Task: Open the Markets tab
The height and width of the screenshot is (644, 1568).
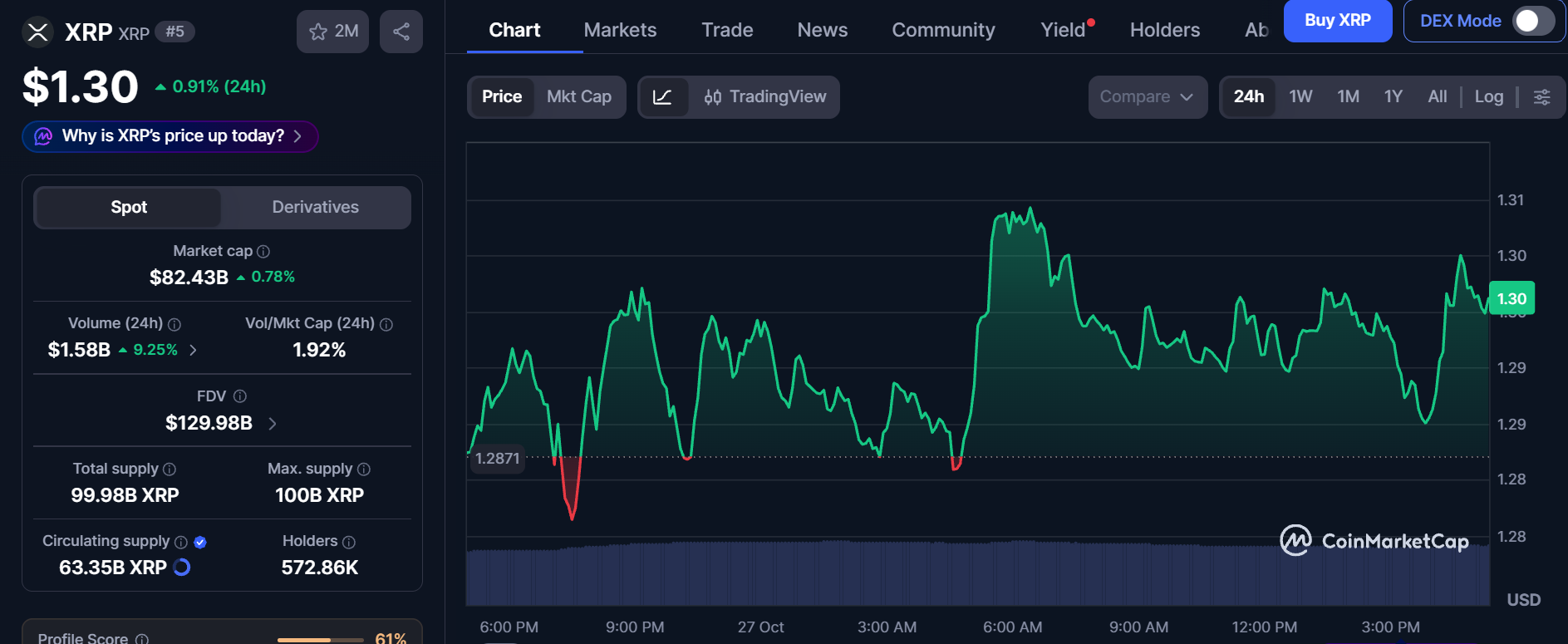Action: click(x=620, y=30)
